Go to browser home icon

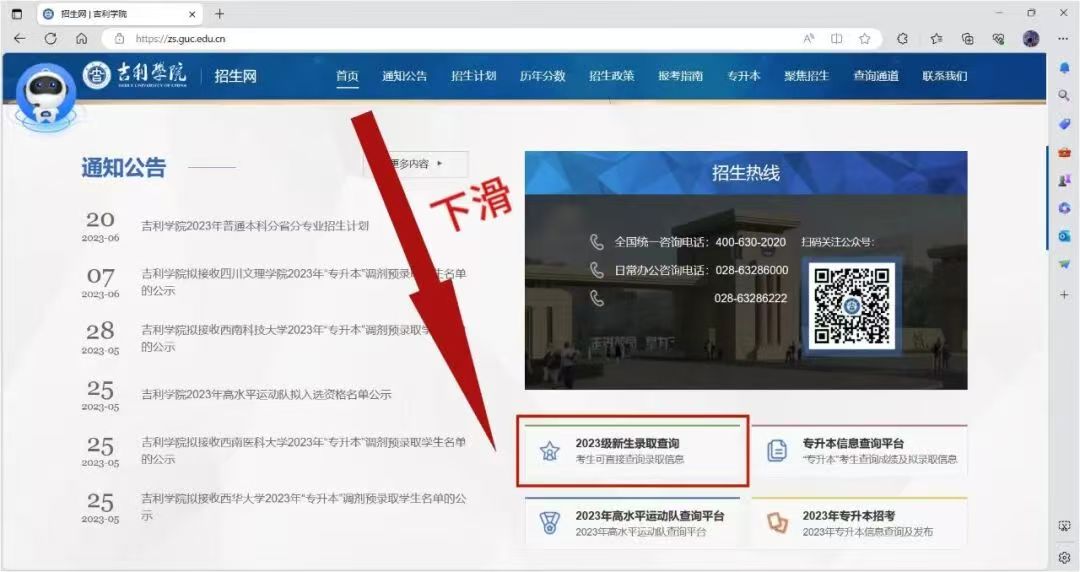click(81, 39)
